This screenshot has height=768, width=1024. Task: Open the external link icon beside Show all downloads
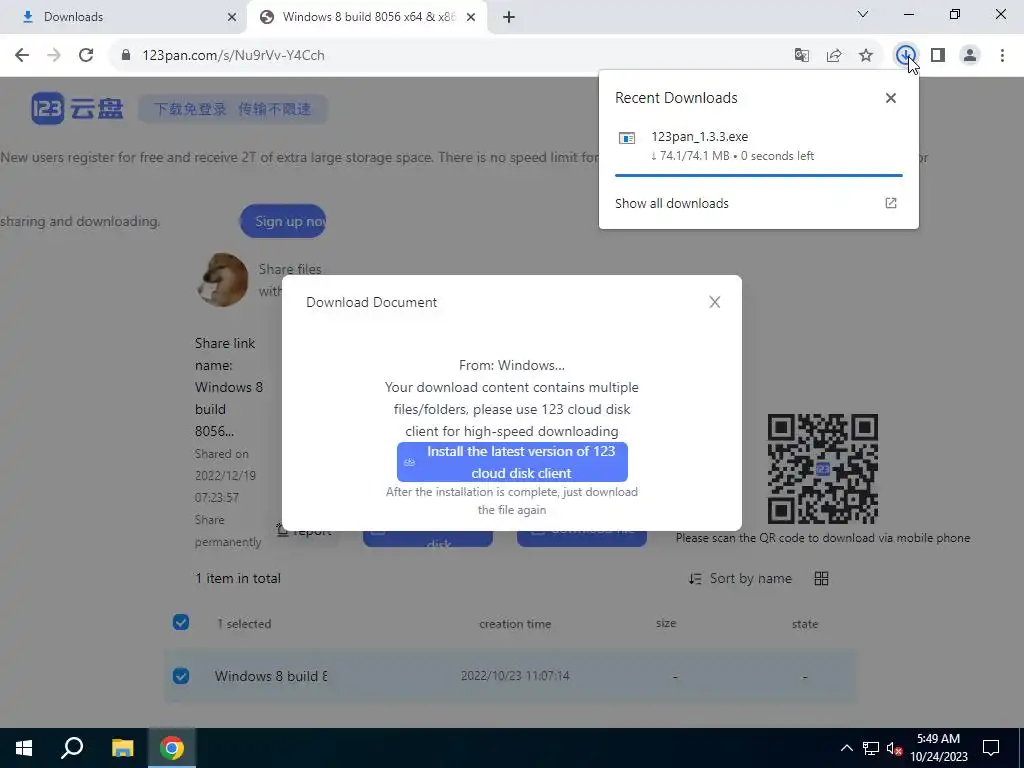pos(891,203)
